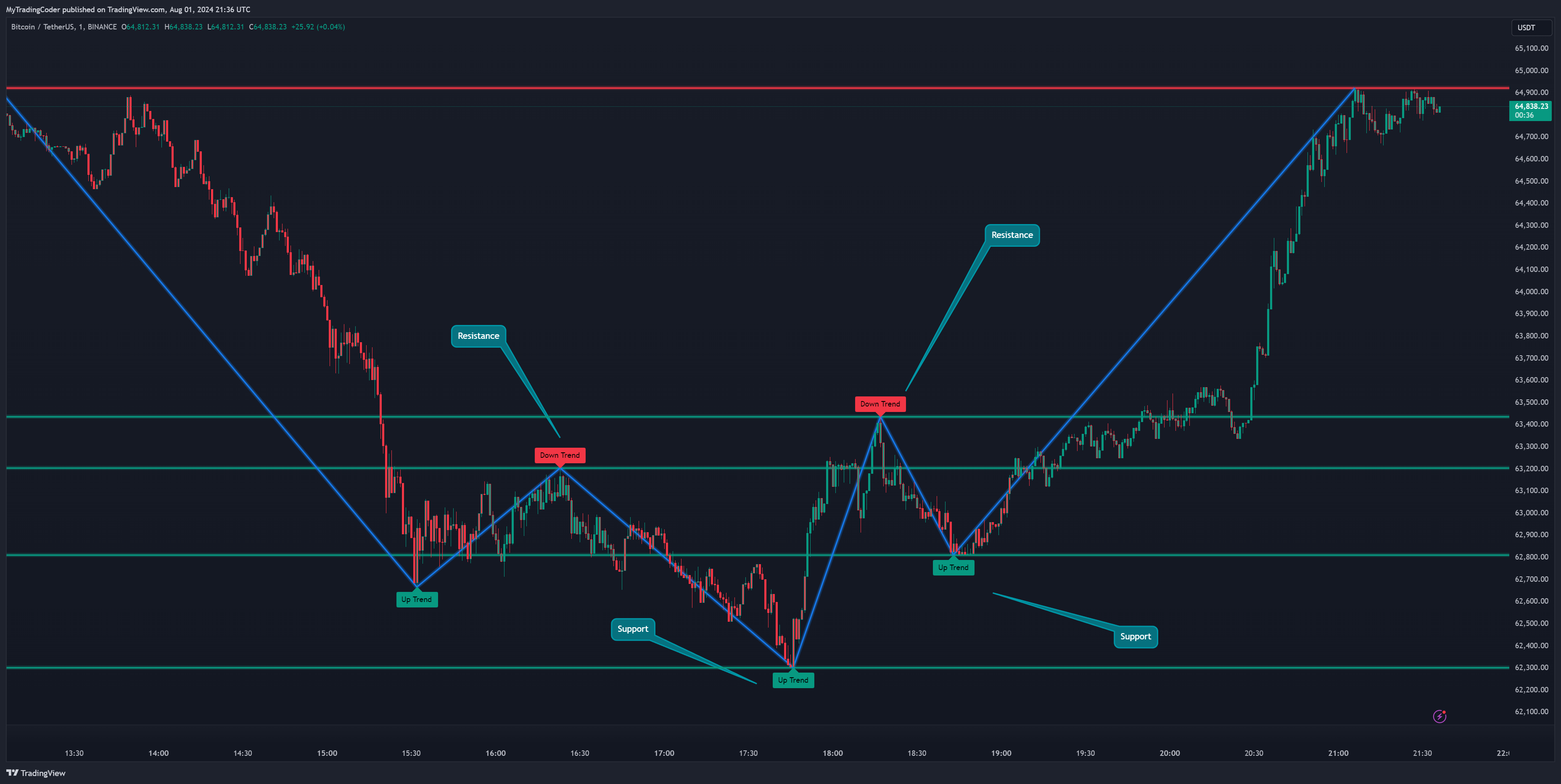The height and width of the screenshot is (784, 1561).
Task: Select the Resistance callout near 16:00
Action: 478,336
